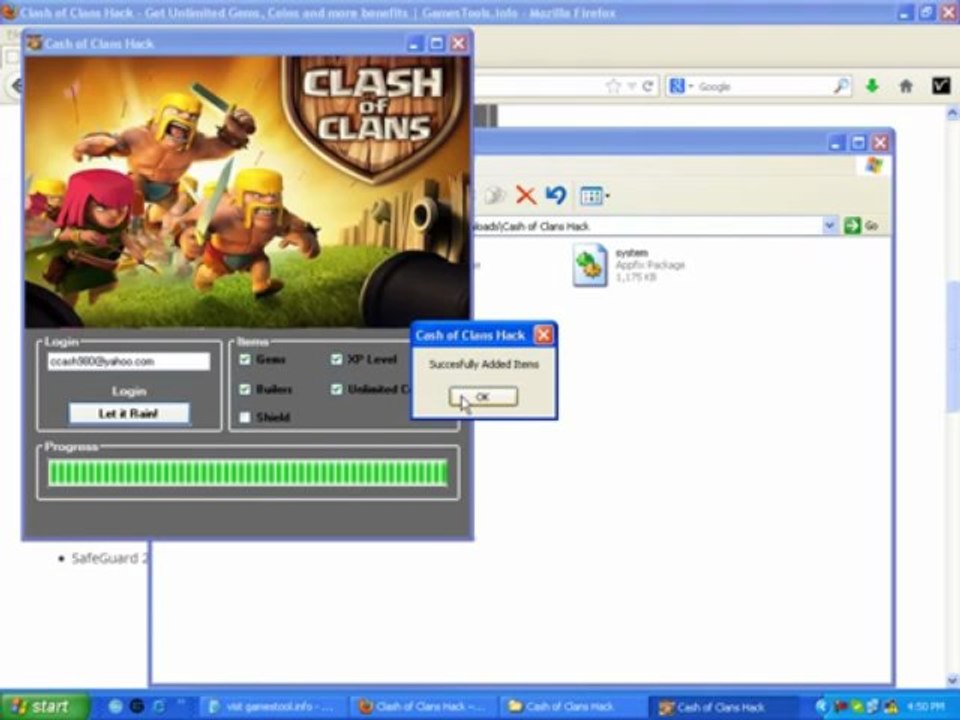Screen dimensions: 960x720
Task: Open Firefox URL history dropdown arrow
Action: (x=632, y=86)
